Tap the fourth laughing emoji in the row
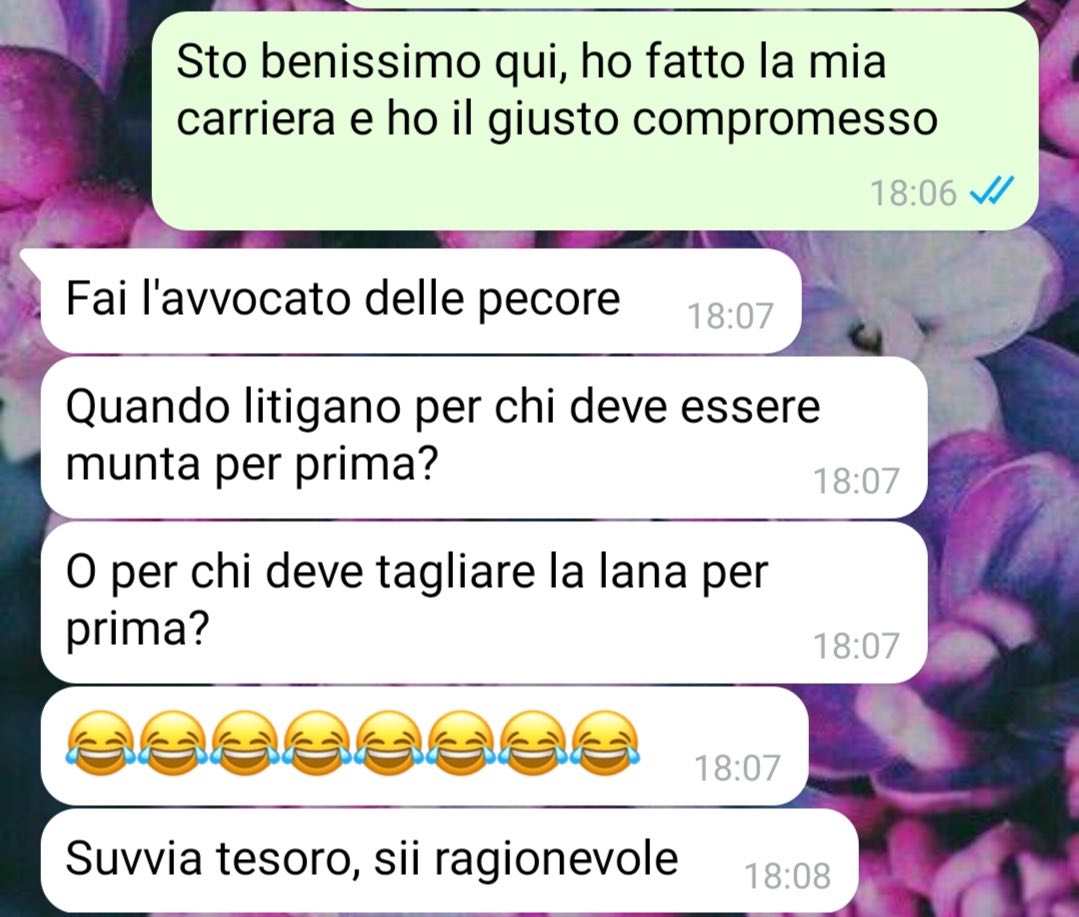Screen dimensions: 1079x917 [x=317, y=744]
